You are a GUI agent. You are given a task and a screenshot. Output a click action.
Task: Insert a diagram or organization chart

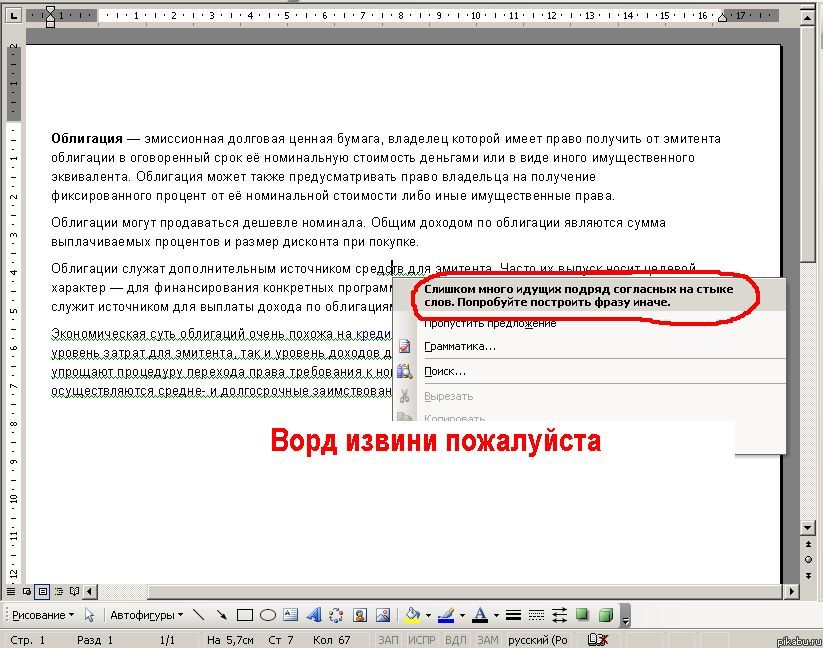tap(336, 615)
